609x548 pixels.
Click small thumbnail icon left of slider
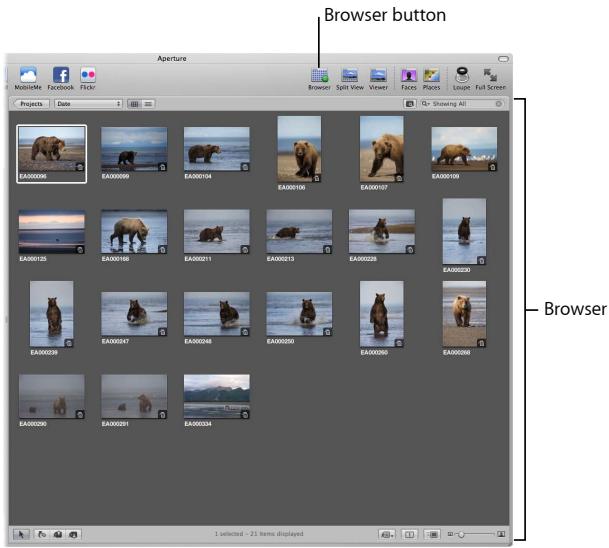pos(450,534)
